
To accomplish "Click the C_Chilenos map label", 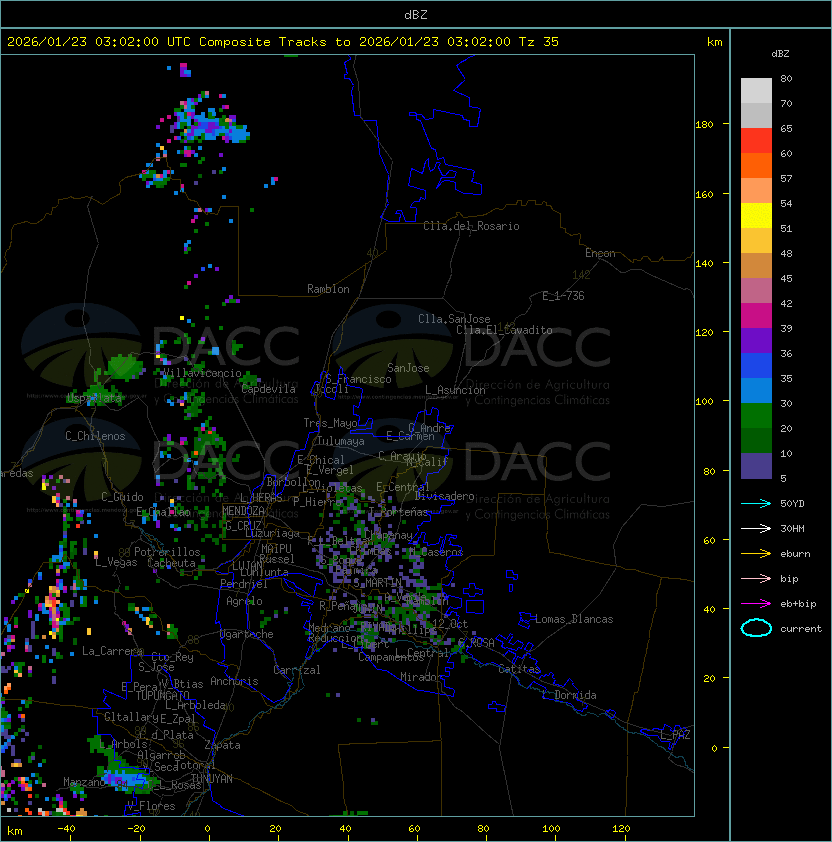I will [x=95, y=436].
